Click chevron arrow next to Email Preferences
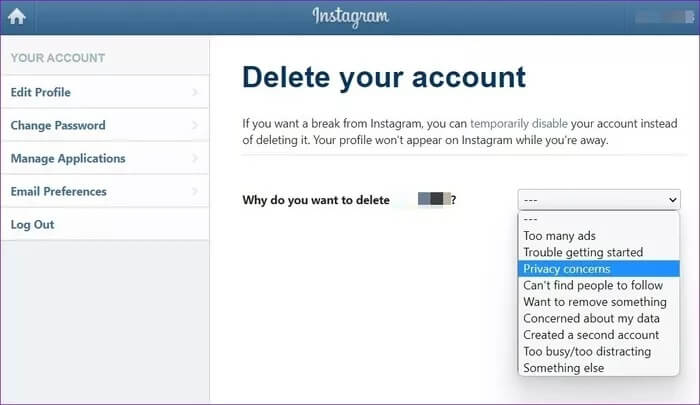 (x=195, y=191)
